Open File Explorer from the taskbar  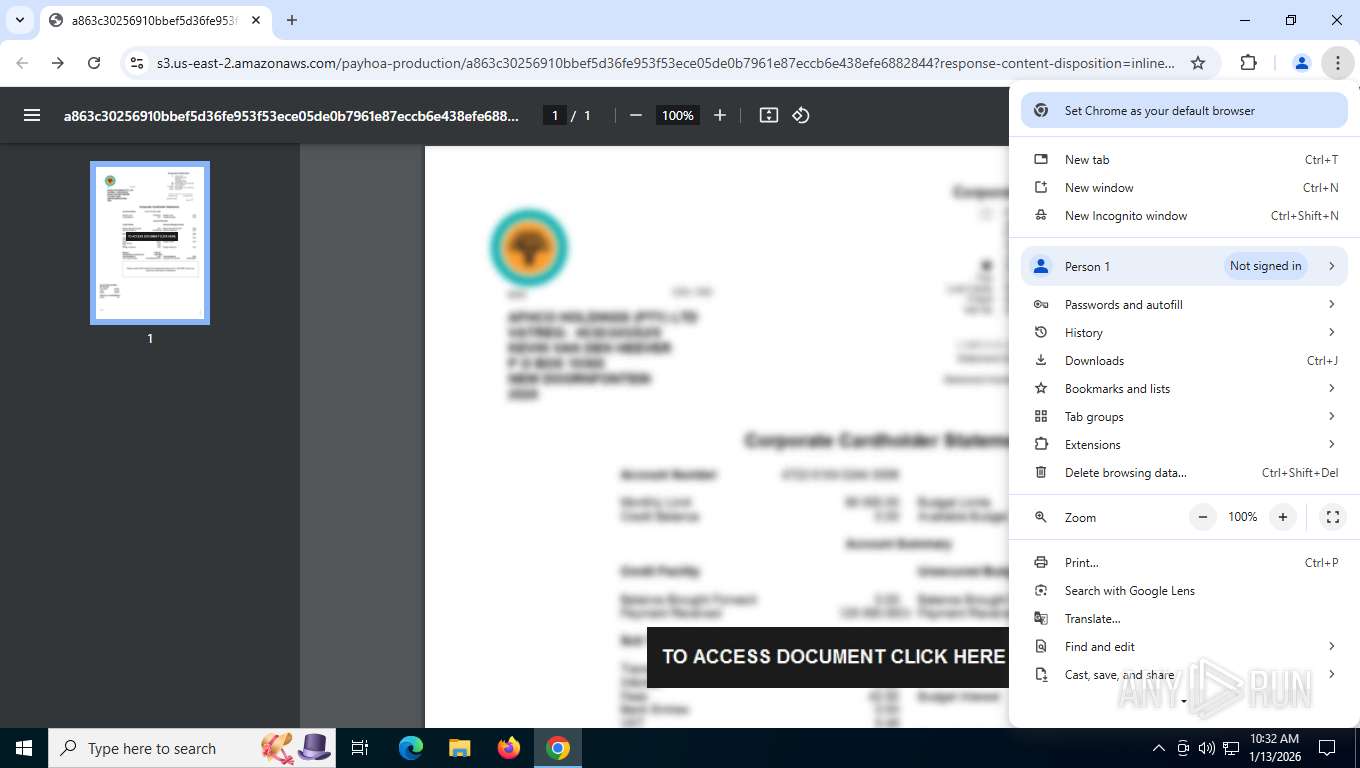tap(460, 748)
